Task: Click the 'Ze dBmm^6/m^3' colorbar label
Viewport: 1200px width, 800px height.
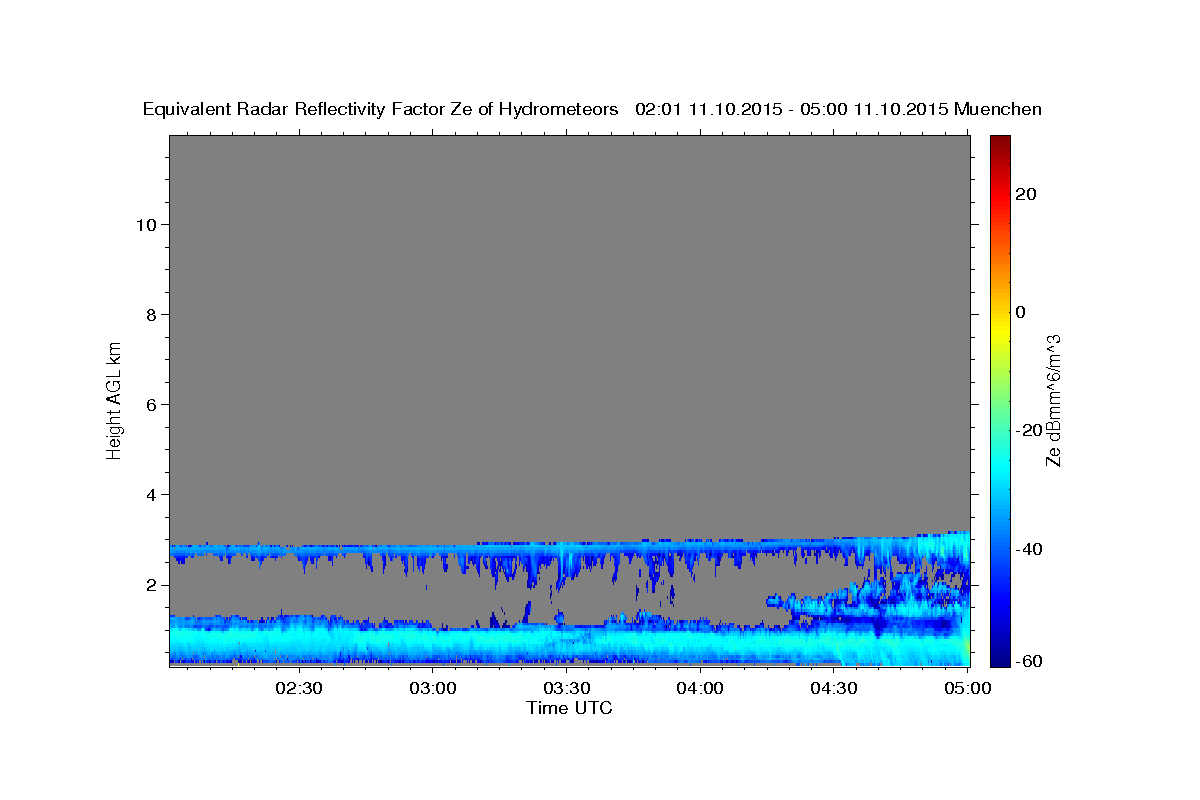Action: (x=1053, y=400)
